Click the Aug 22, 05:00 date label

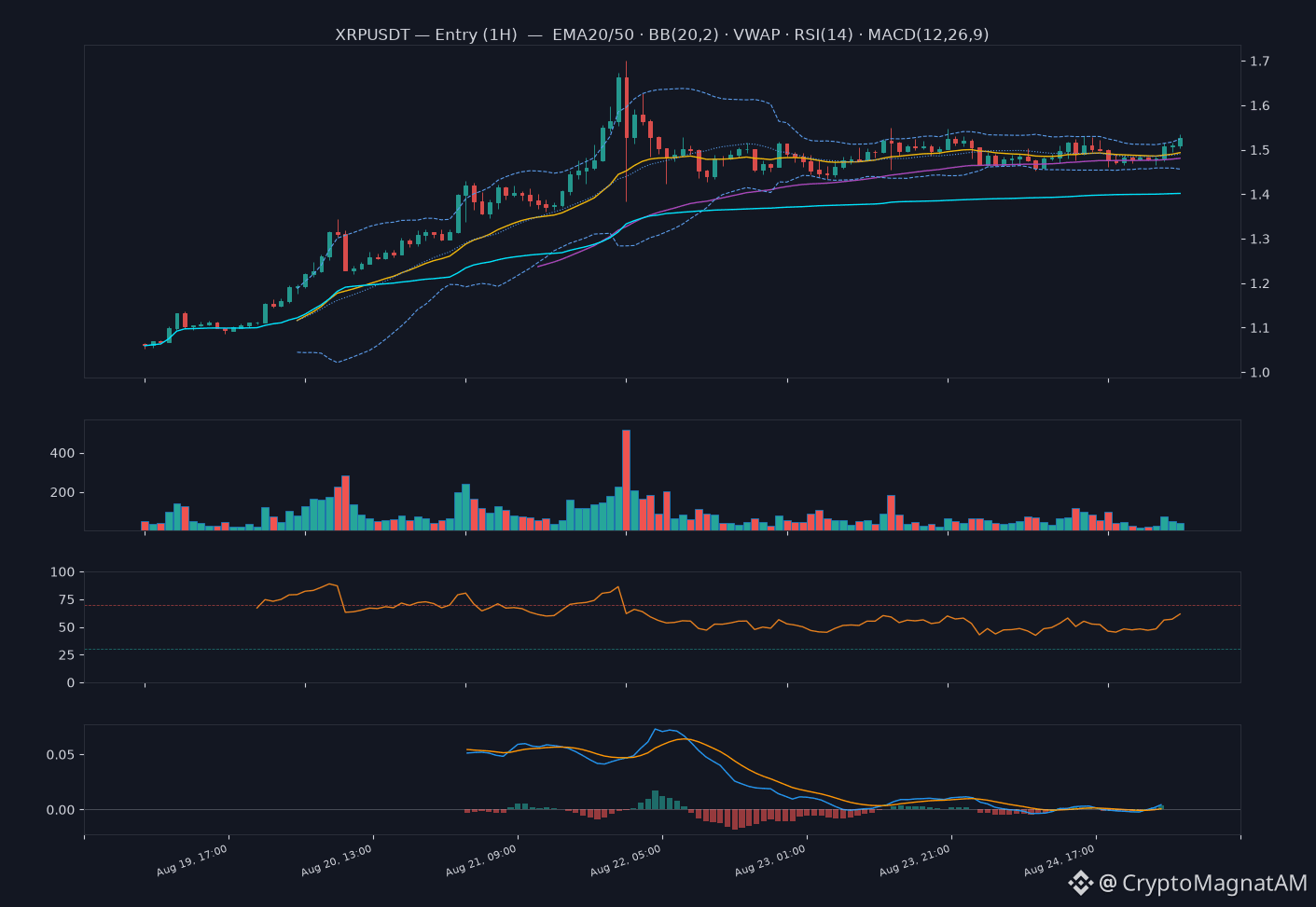(626, 861)
